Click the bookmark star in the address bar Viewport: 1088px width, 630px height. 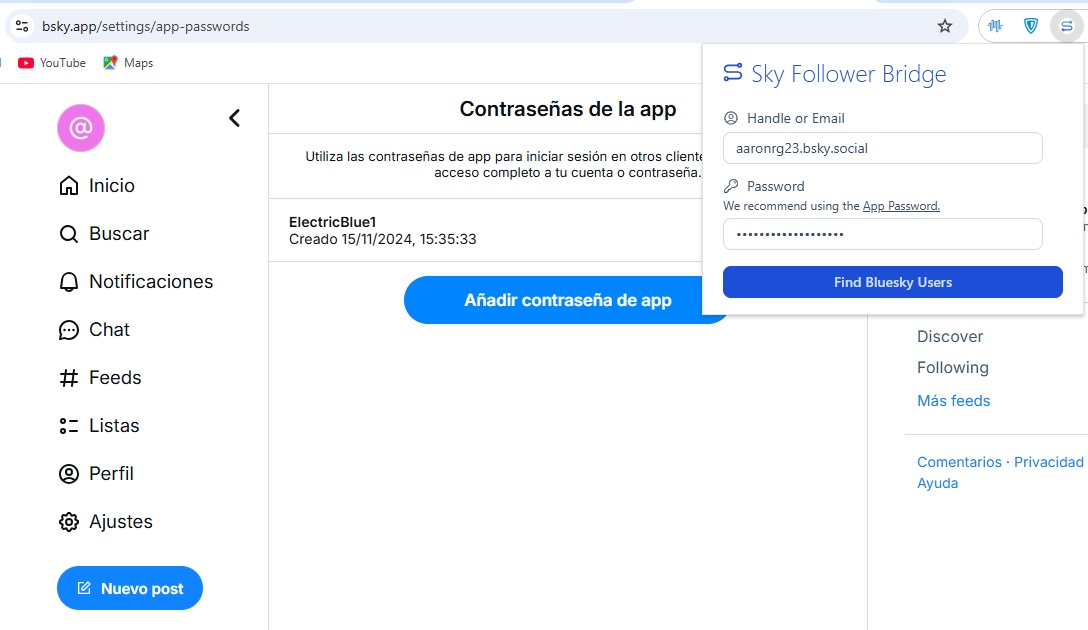944,26
